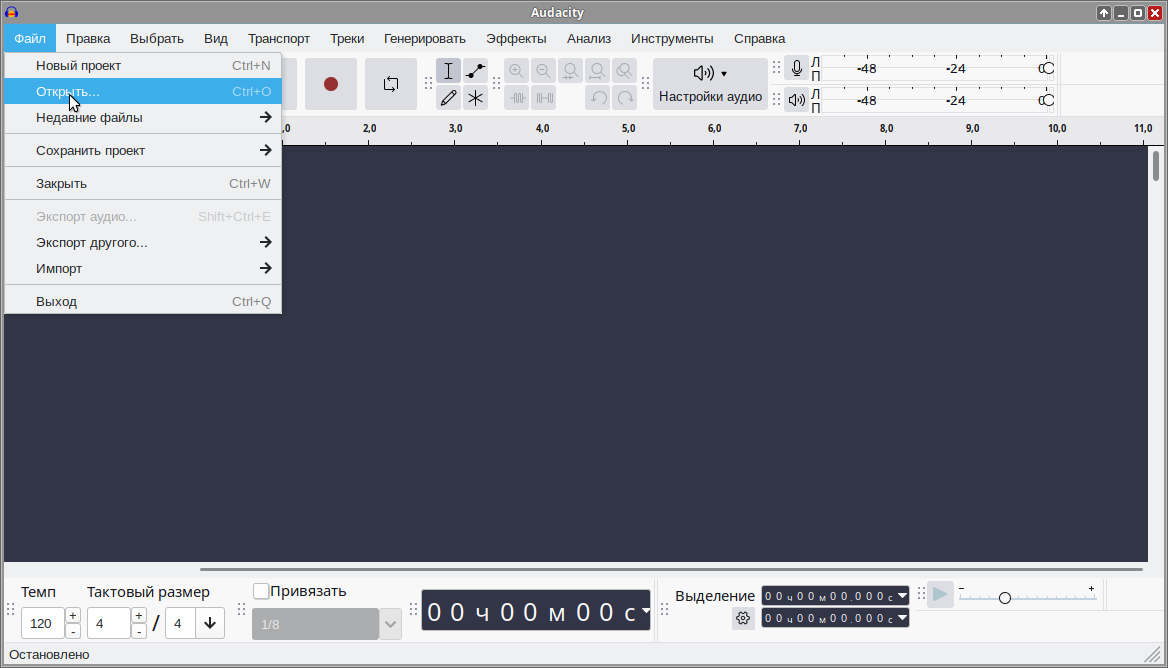Decrease time signature upper value minus

139,632
